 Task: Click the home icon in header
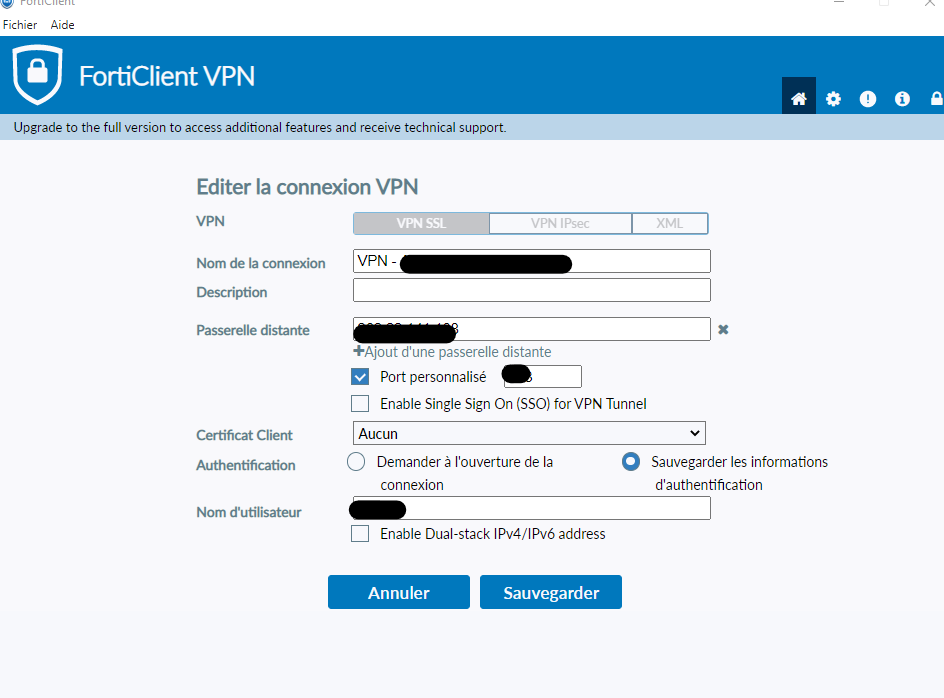pyautogui.click(x=798, y=98)
